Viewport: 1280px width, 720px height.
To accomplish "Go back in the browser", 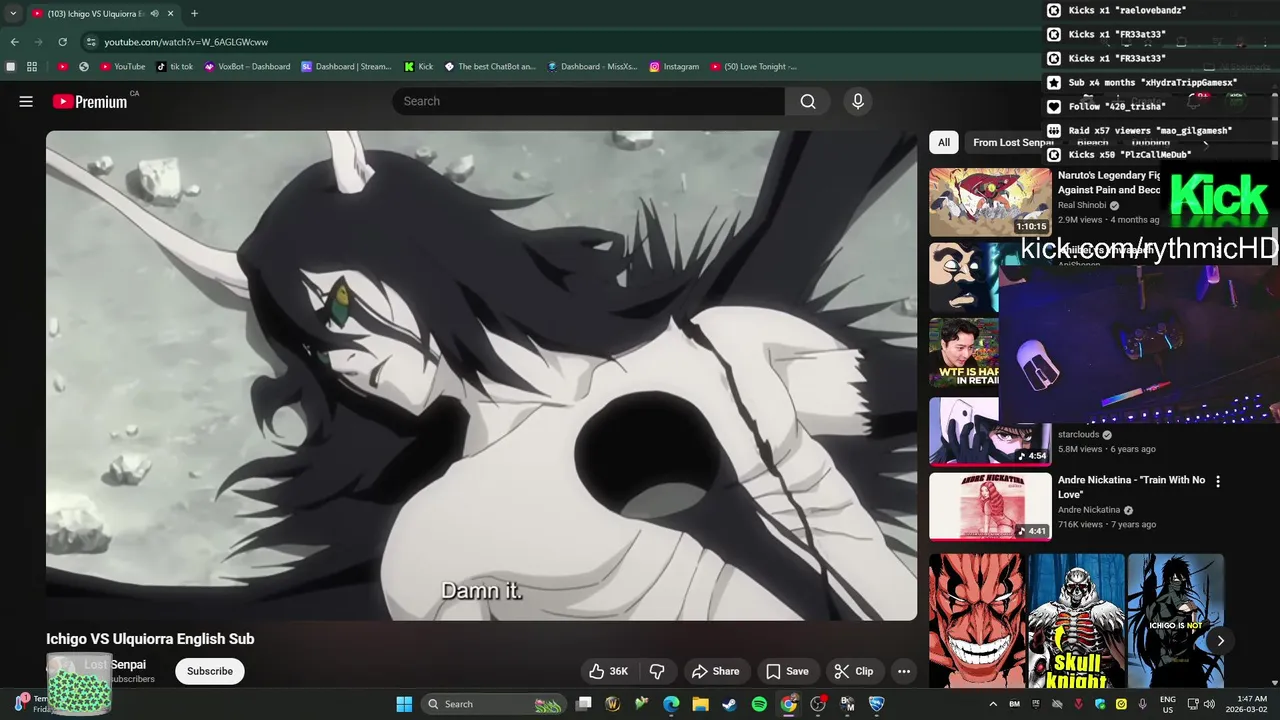I will (14, 42).
